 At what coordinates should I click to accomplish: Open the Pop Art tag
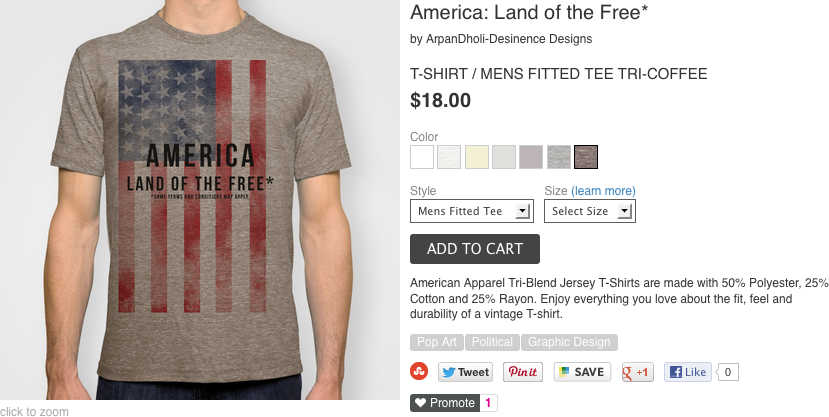click(437, 342)
